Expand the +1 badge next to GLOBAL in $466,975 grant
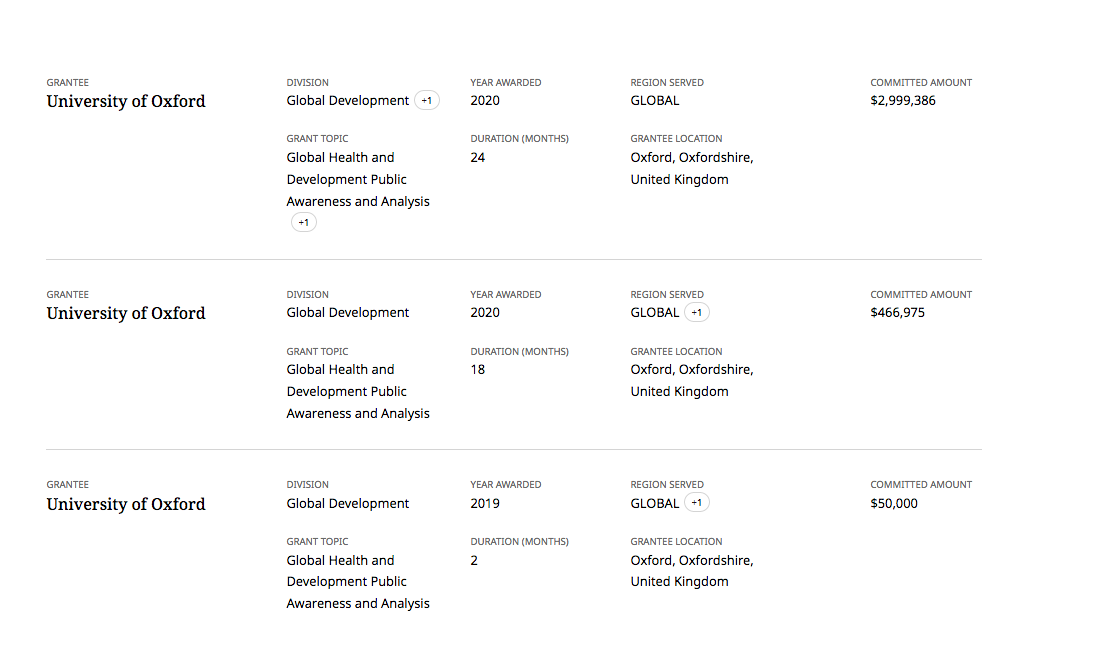1103x647 pixels. [x=696, y=312]
